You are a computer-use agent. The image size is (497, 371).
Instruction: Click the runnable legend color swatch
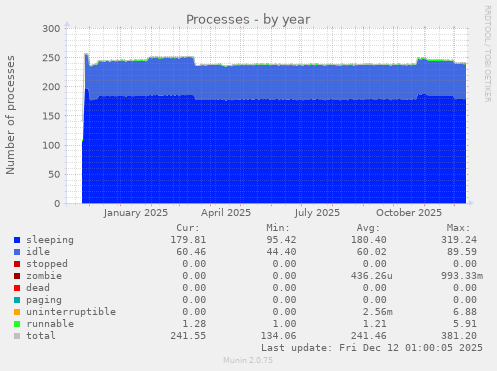click(17, 324)
